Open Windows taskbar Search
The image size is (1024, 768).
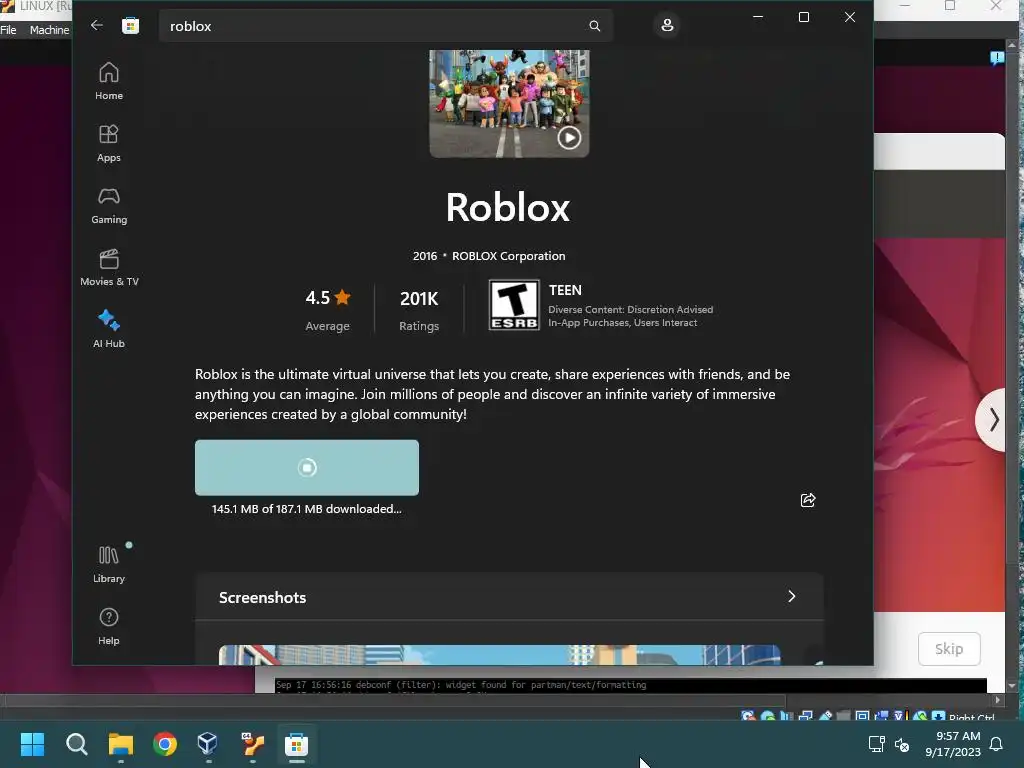click(x=76, y=744)
